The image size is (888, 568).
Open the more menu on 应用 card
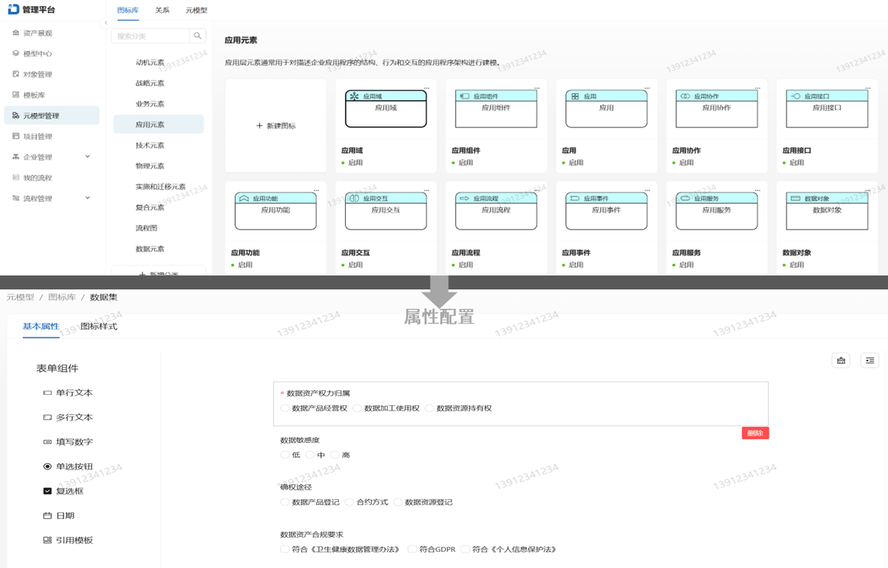(x=647, y=88)
